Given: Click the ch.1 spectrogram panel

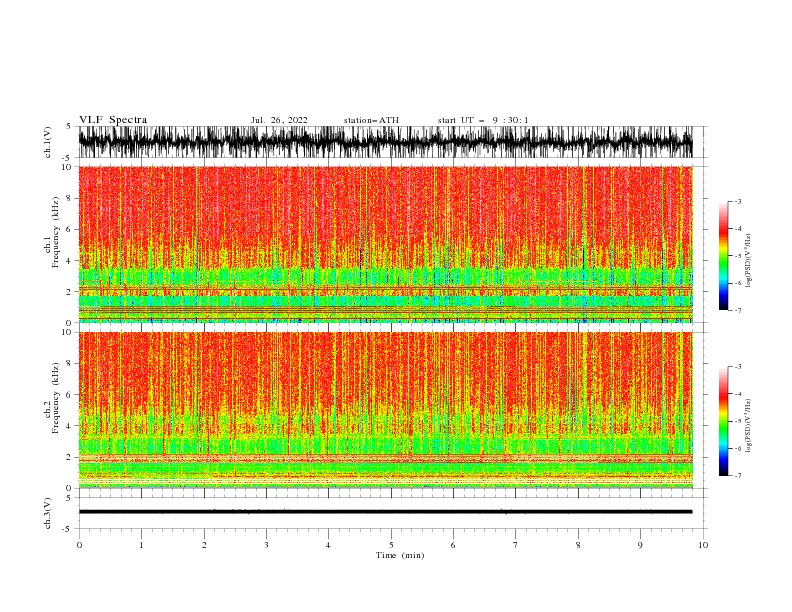Looking at the screenshot, I should coord(385,244).
